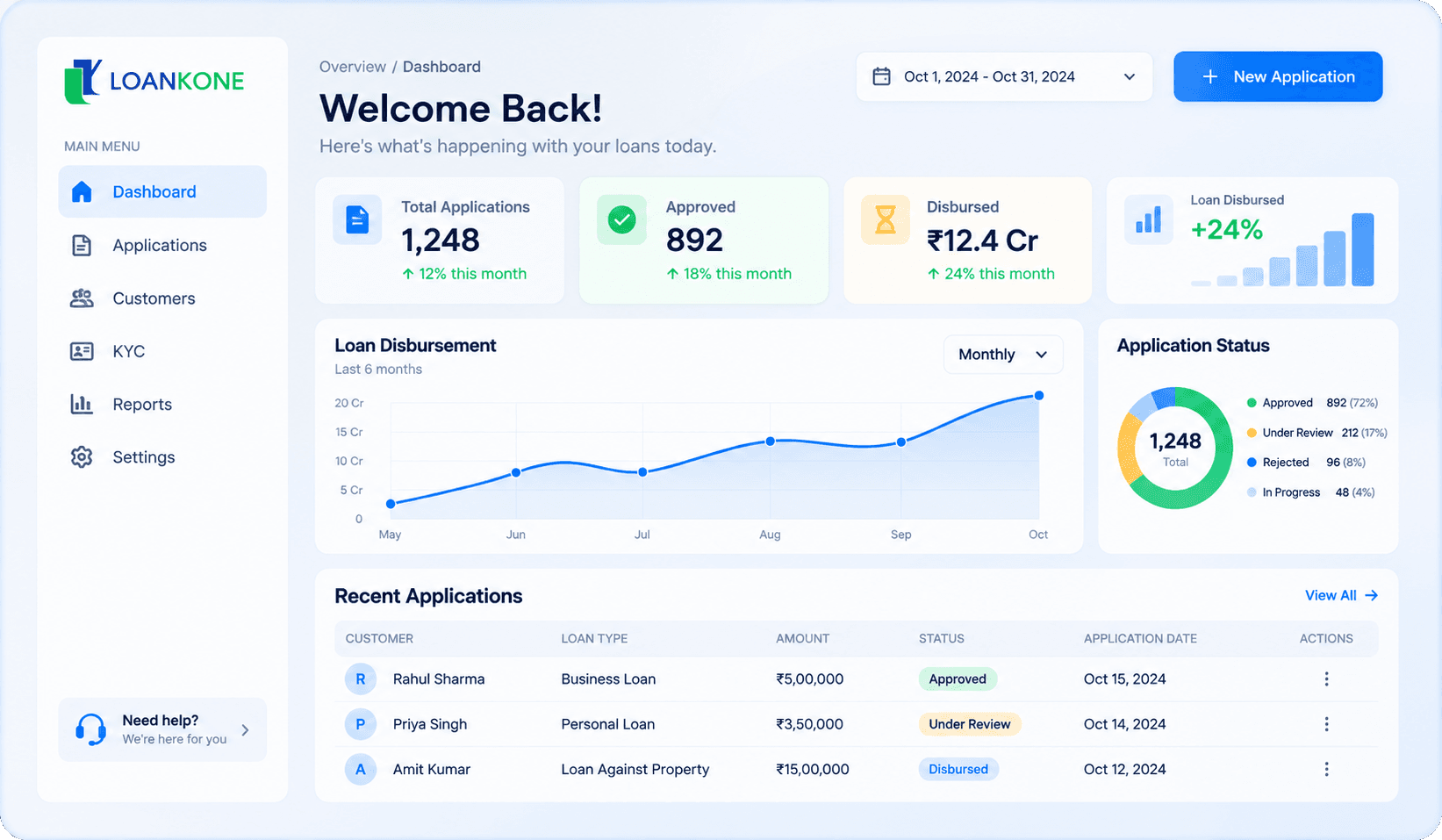Click the Under Review status badge
The width and height of the screenshot is (1442, 840).
(x=970, y=724)
